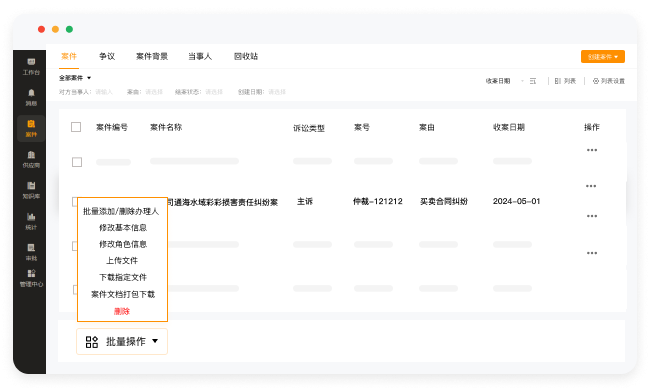Image resolution: width=649 pixels, height=388 pixels.
Task: Open the 案由 filter select
Action: pyautogui.click(x=145, y=92)
